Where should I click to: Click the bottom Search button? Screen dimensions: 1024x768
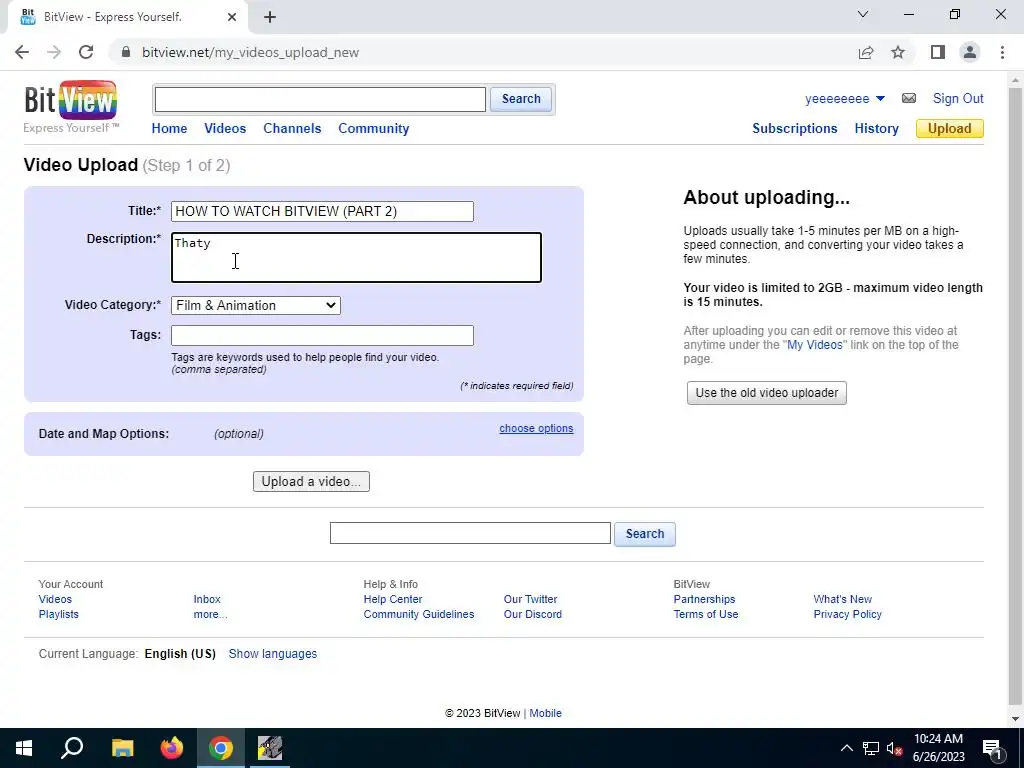point(645,534)
